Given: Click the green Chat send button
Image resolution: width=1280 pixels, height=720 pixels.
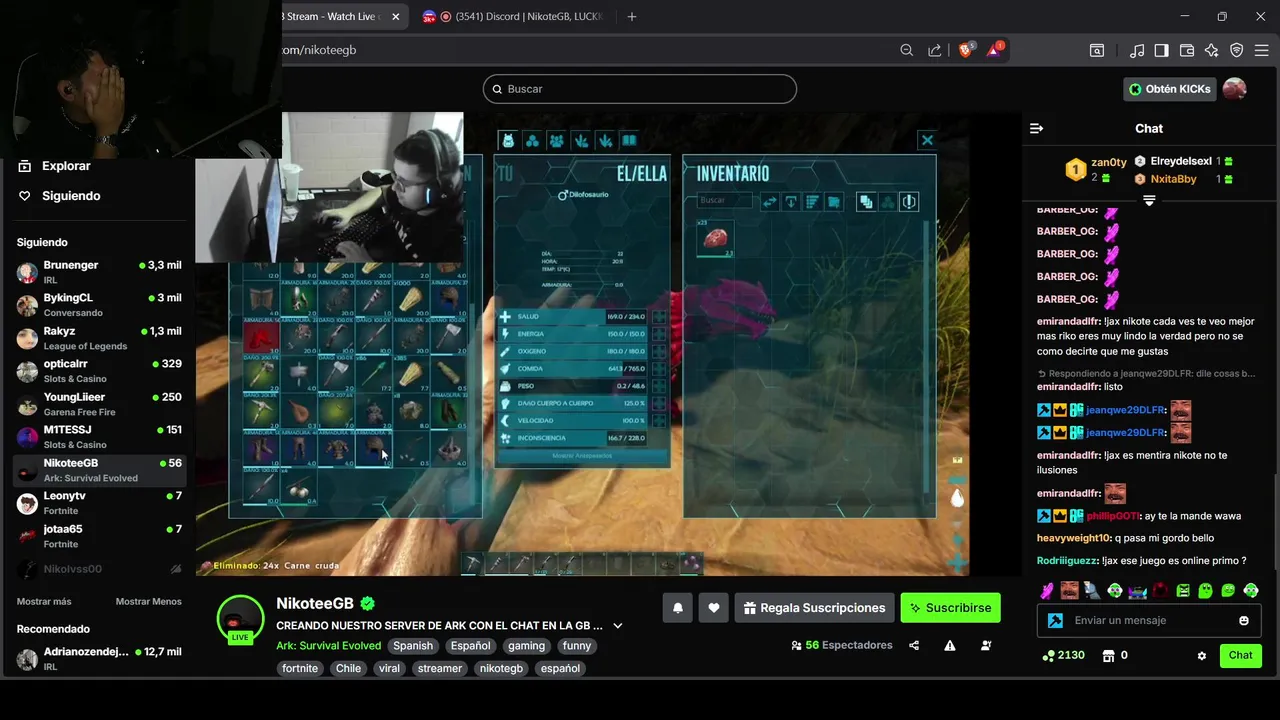Looking at the screenshot, I should click(1241, 655).
